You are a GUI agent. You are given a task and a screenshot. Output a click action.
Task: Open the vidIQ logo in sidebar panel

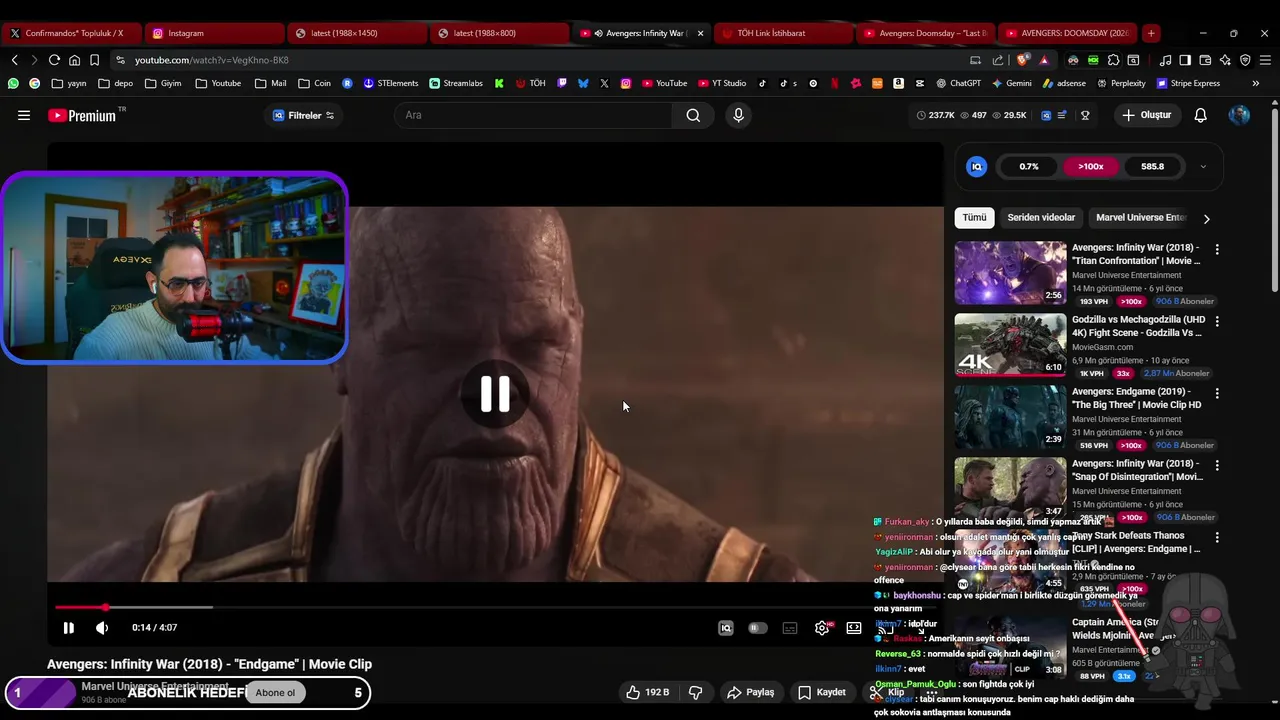click(977, 167)
